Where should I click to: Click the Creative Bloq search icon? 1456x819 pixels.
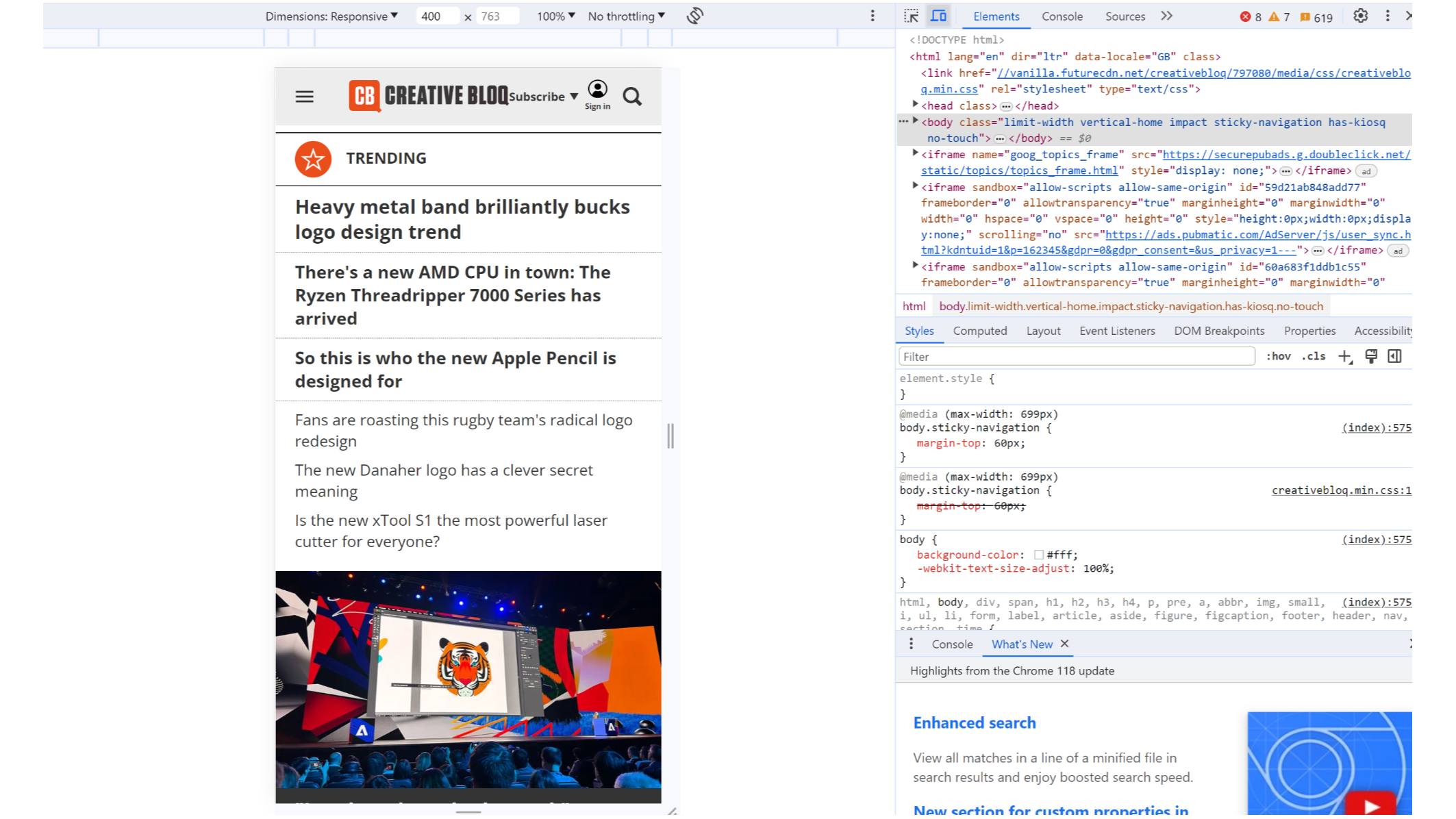pyautogui.click(x=632, y=97)
